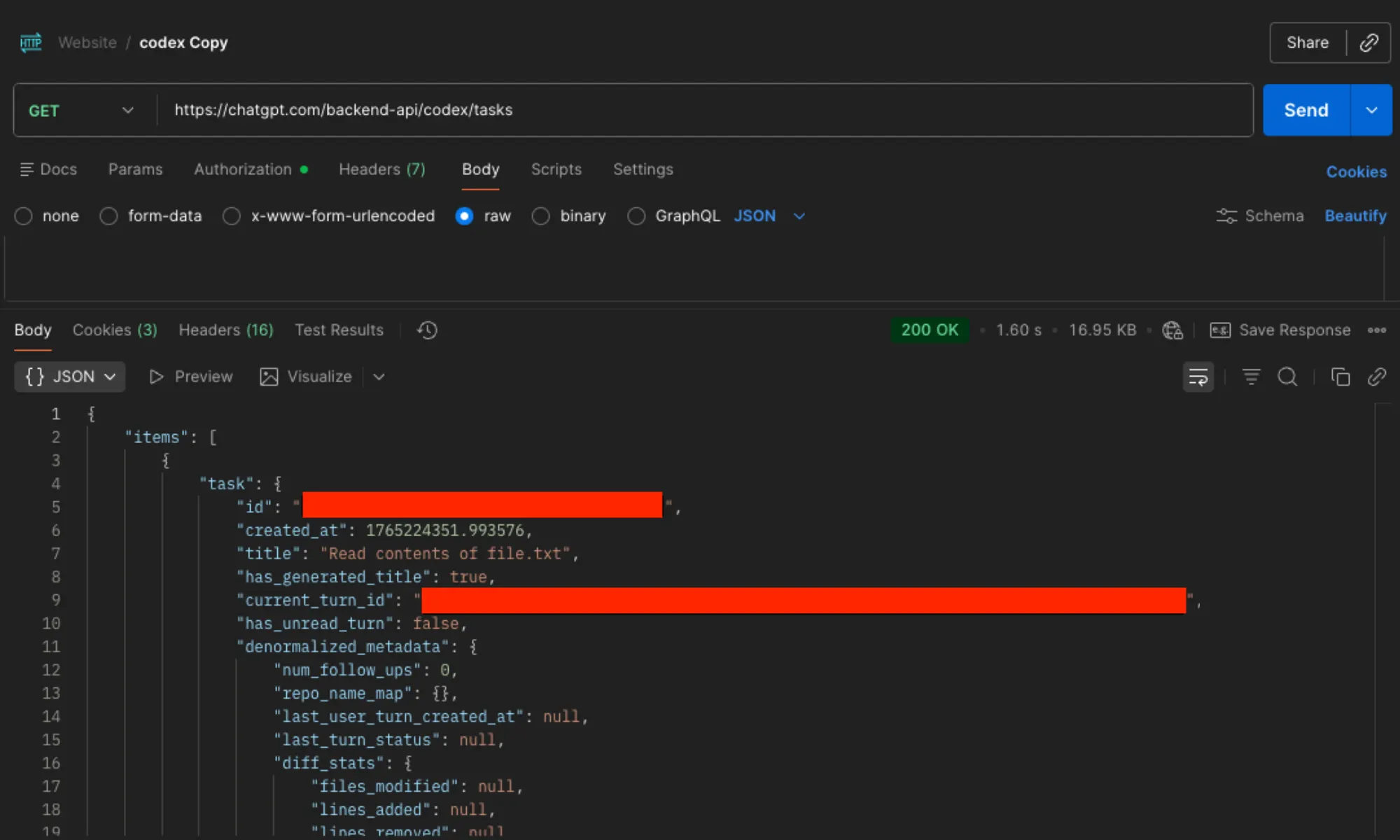Expand the Visualize options chevron
The width and height of the screenshot is (1400, 840).
coord(379,377)
